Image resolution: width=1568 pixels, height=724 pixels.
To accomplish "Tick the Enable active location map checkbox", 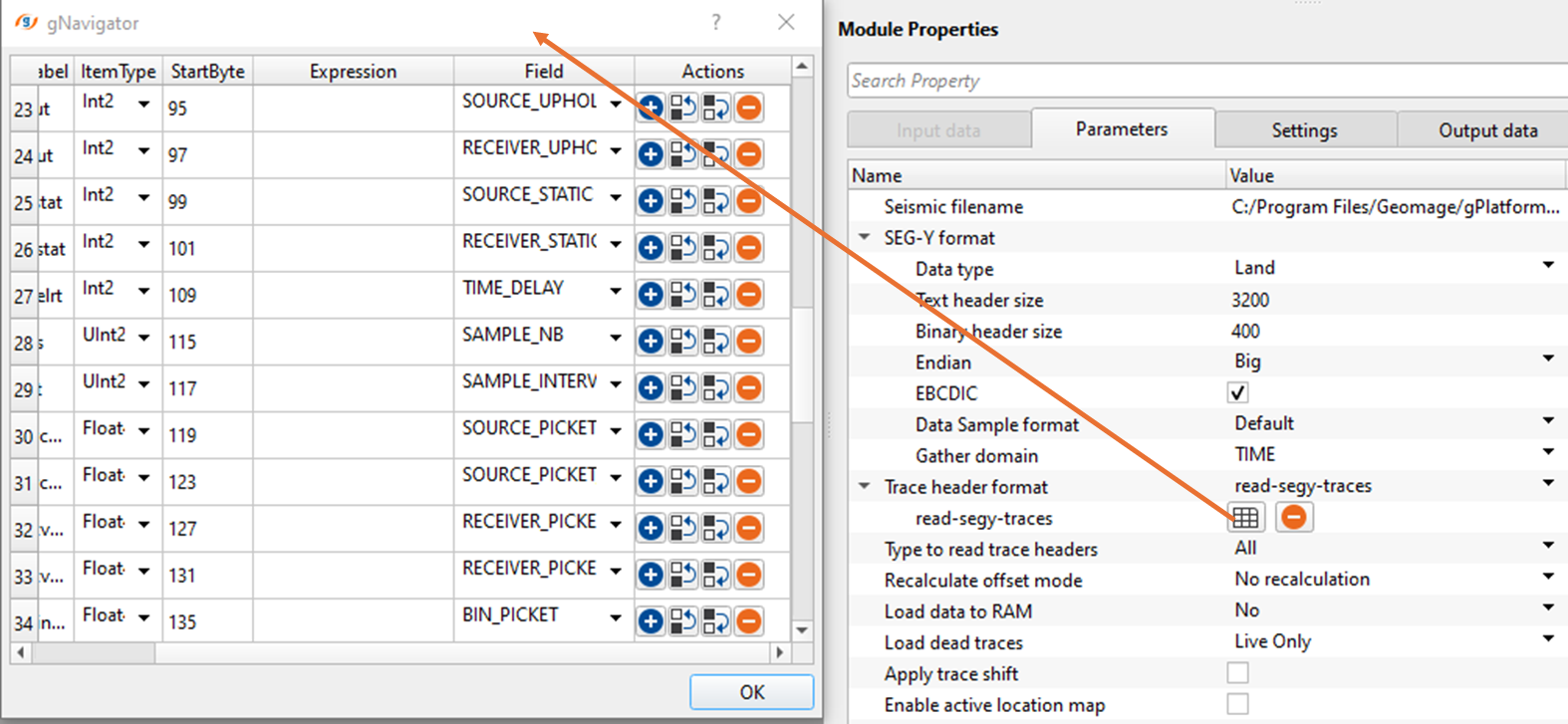I will tap(1238, 705).
